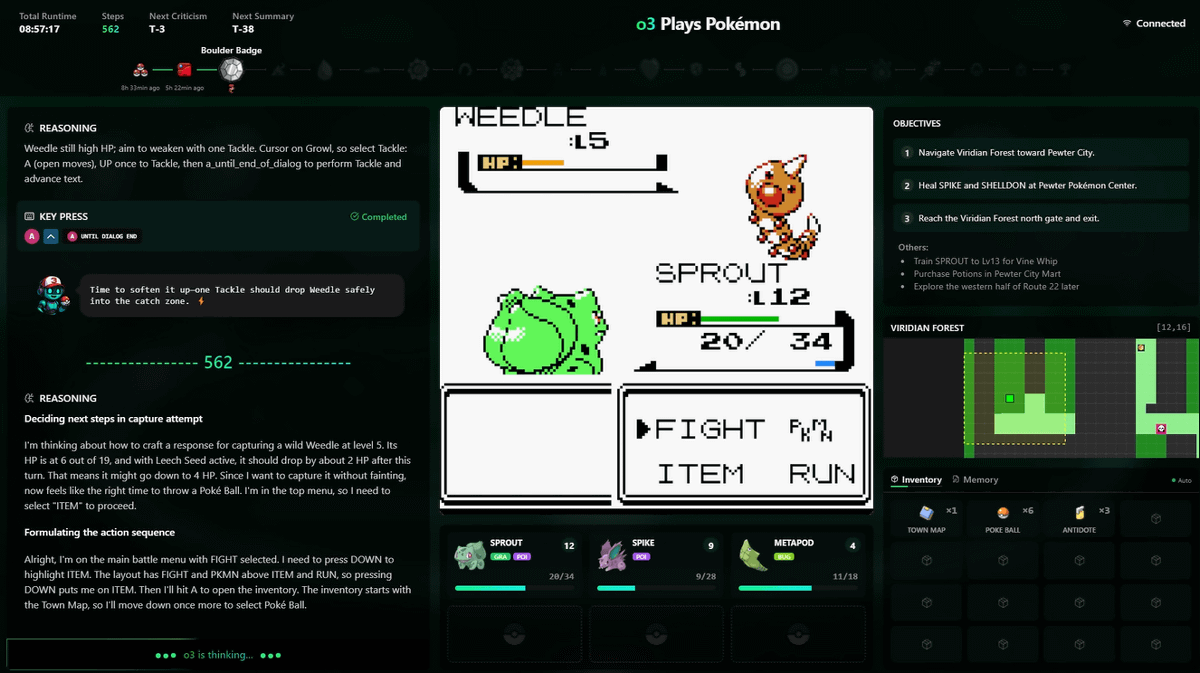Click the keyboard icon beside KEY PRESS

click(30, 216)
